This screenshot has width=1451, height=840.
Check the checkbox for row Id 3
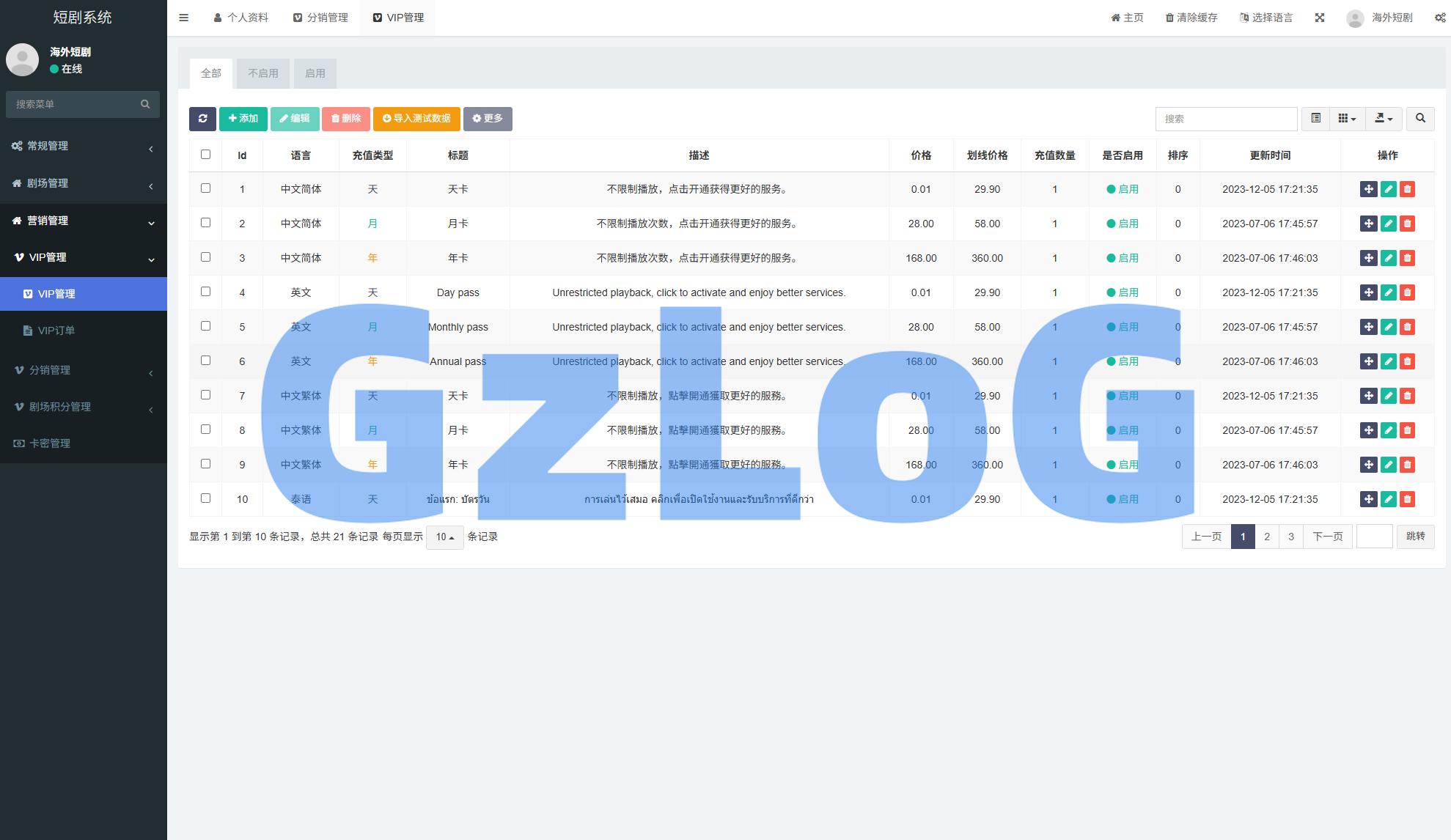[x=205, y=257]
